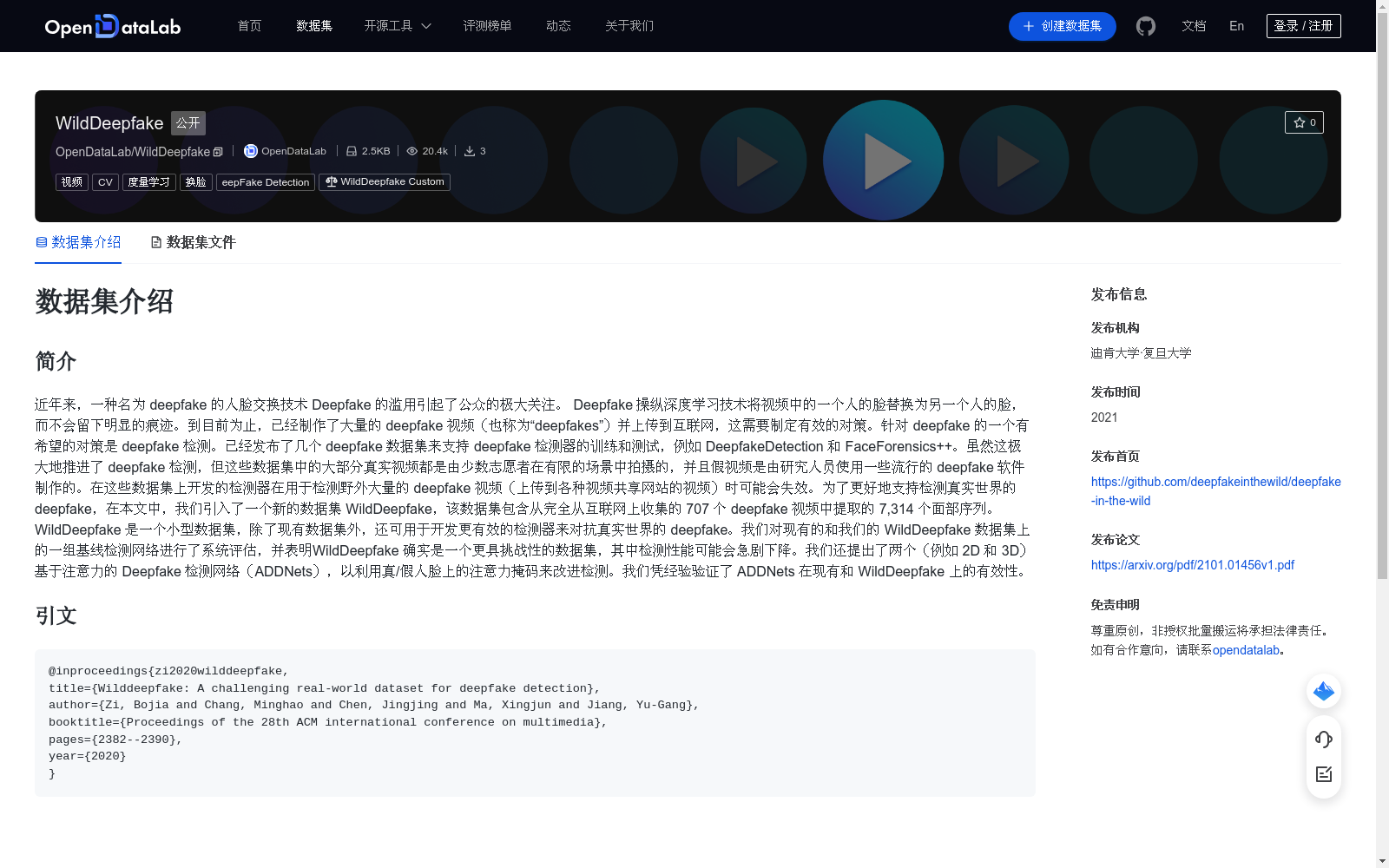Click the 免责申明 heading

pyautogui.click(x=1116, y=605)
